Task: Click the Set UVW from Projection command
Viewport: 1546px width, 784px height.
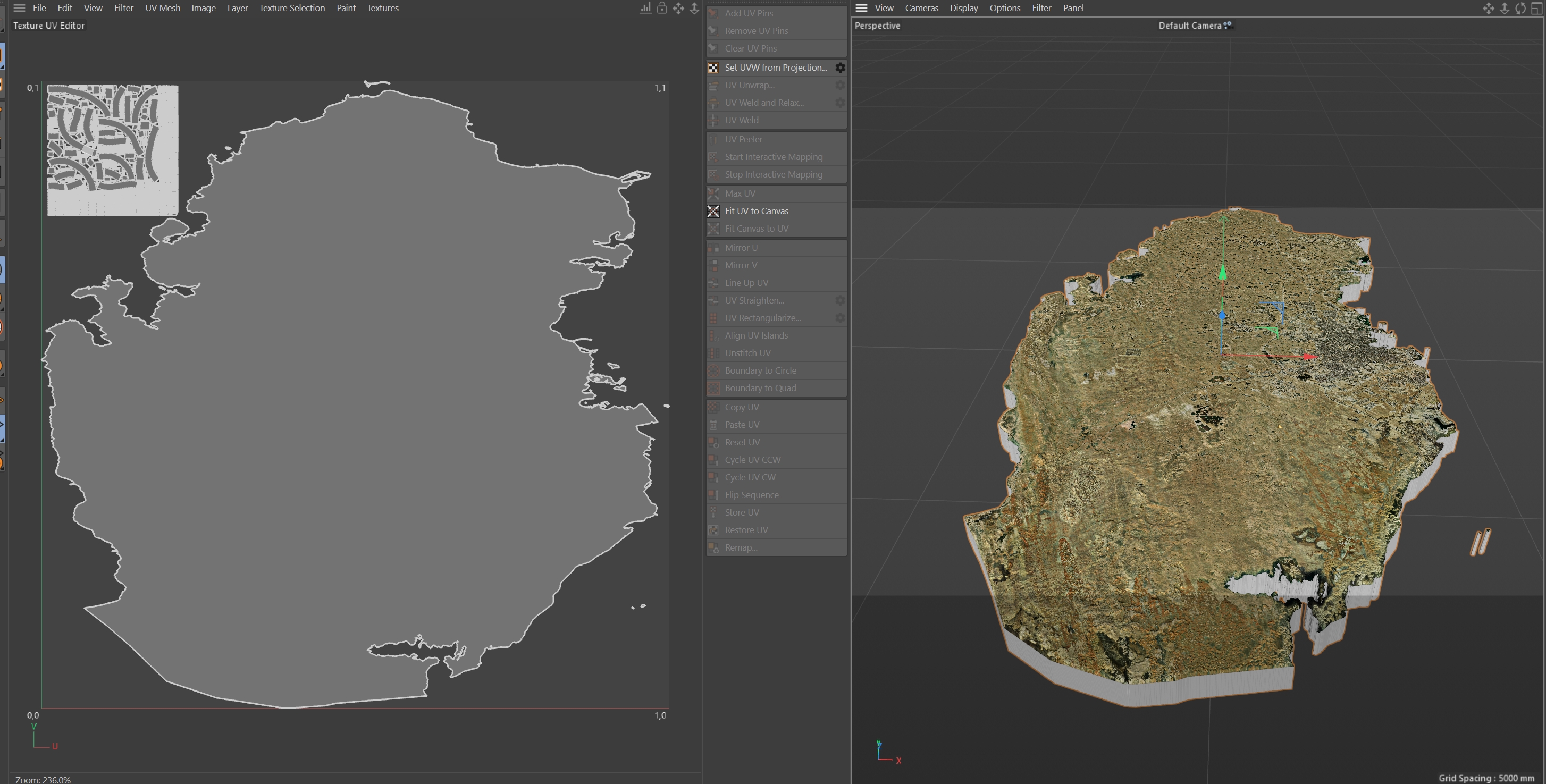Action: 776,68
